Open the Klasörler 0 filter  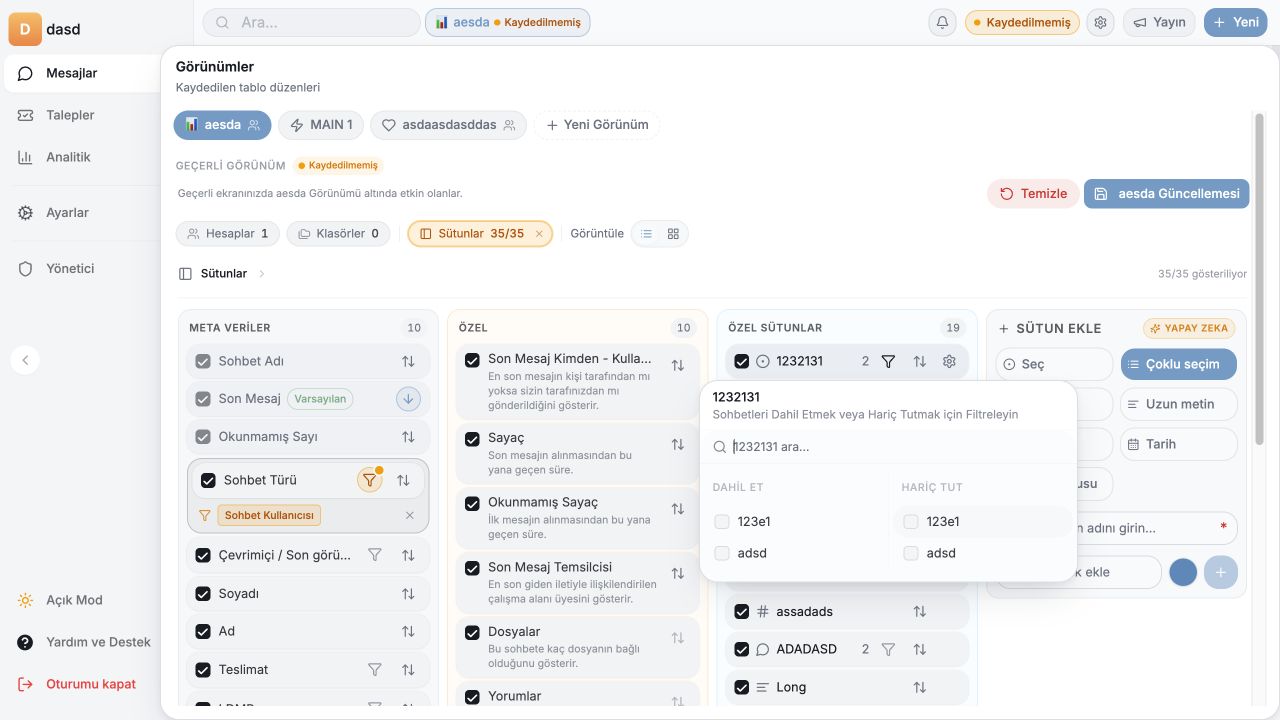(339, 234)
